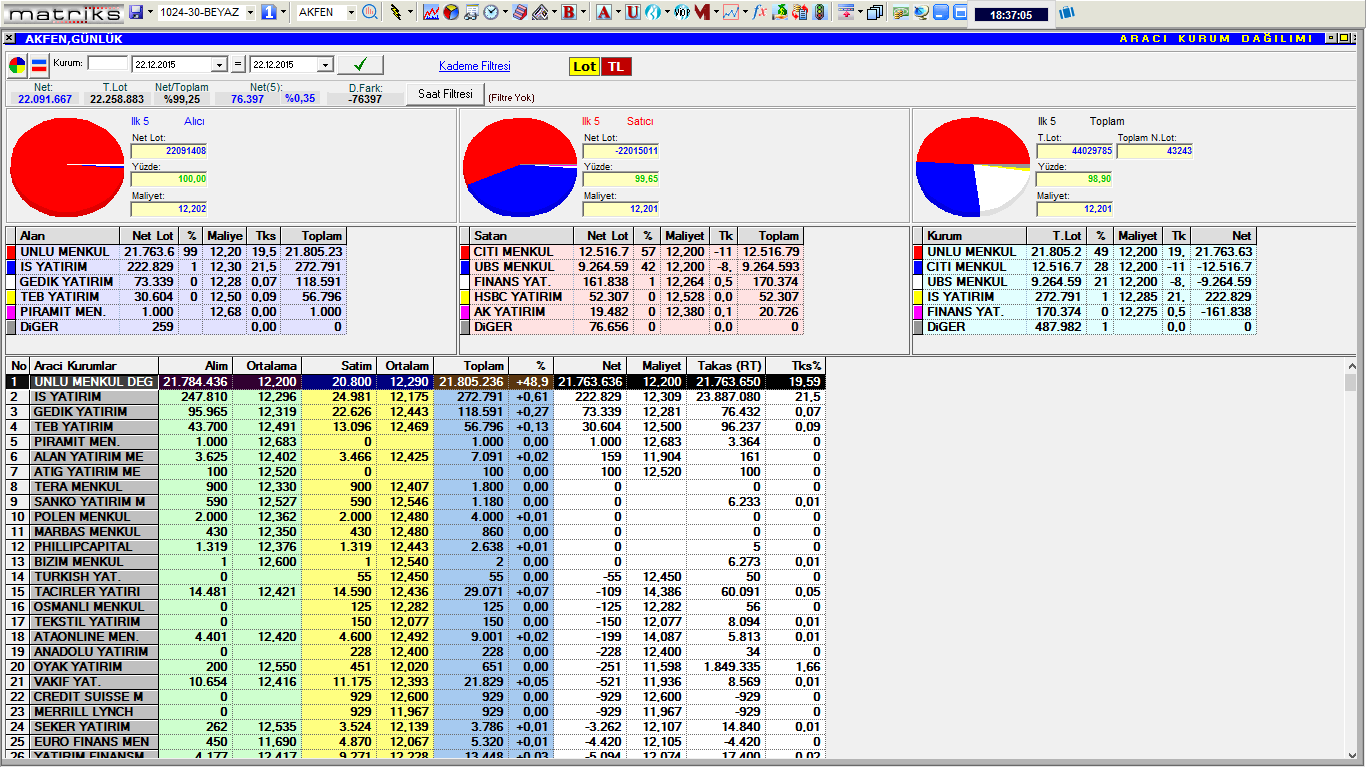Click the Saat Filtresi button
Screen dimensions: 1366x768
(444, 94)
